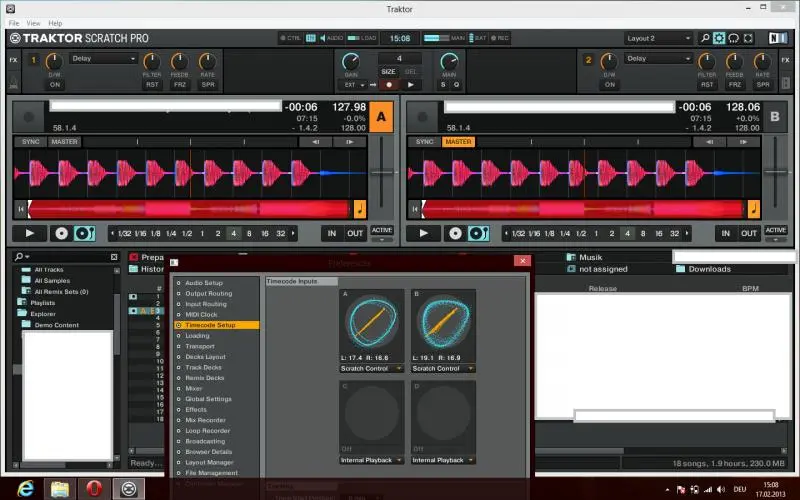
Task: Open FX unit 1 Delay effect dropdown
Action: (x=103, y=59)
